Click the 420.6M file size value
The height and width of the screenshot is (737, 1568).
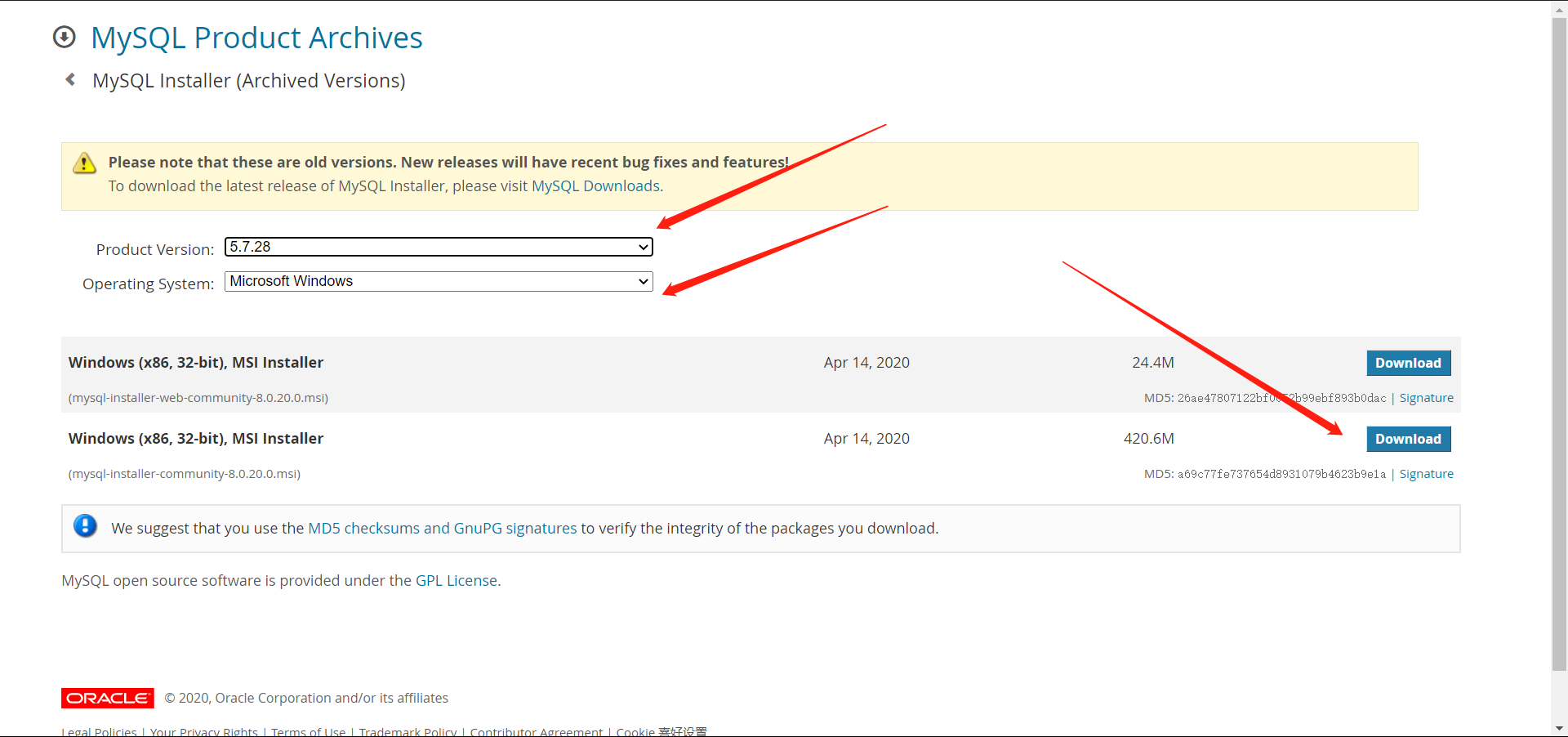[x=1148, y=439]
